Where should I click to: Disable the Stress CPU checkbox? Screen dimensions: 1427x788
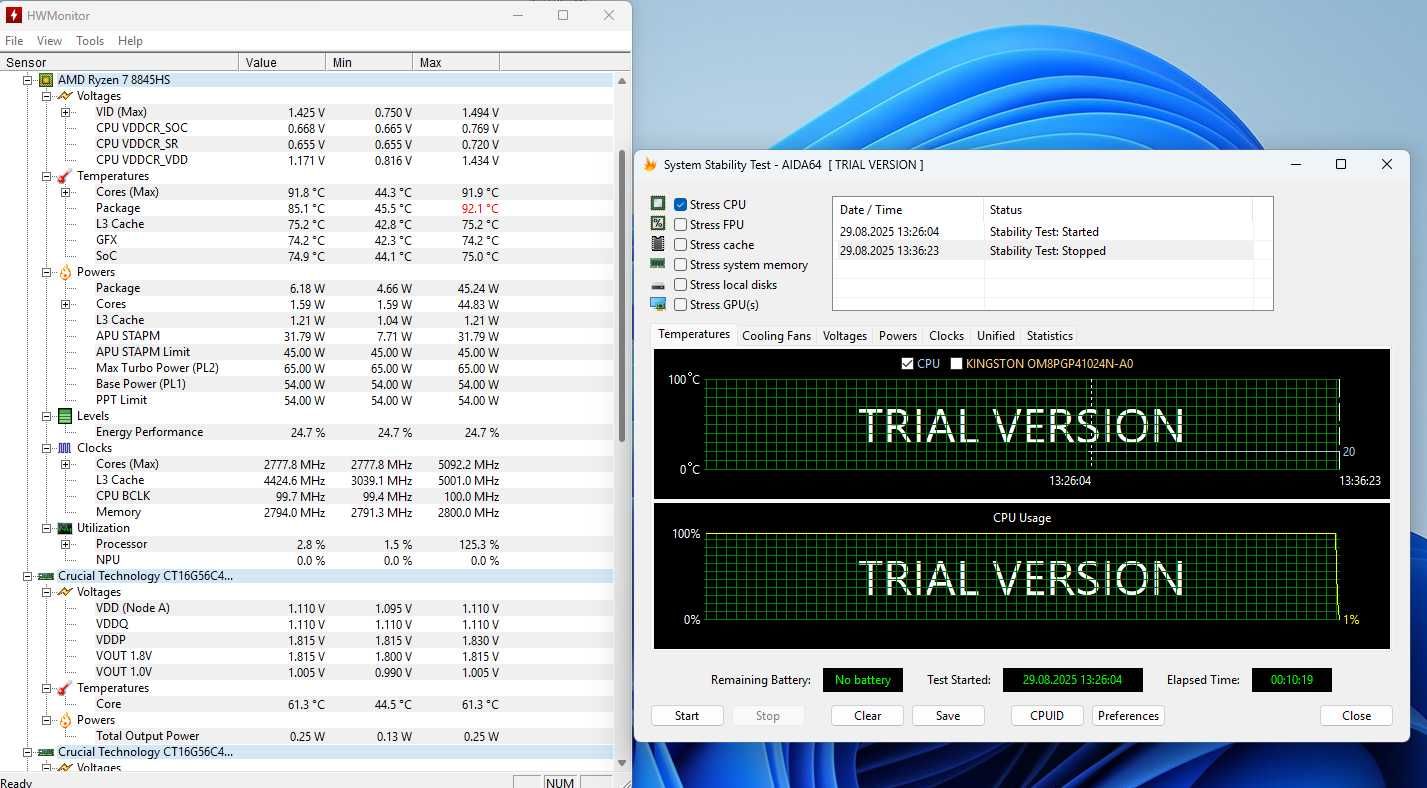[681, 204]
